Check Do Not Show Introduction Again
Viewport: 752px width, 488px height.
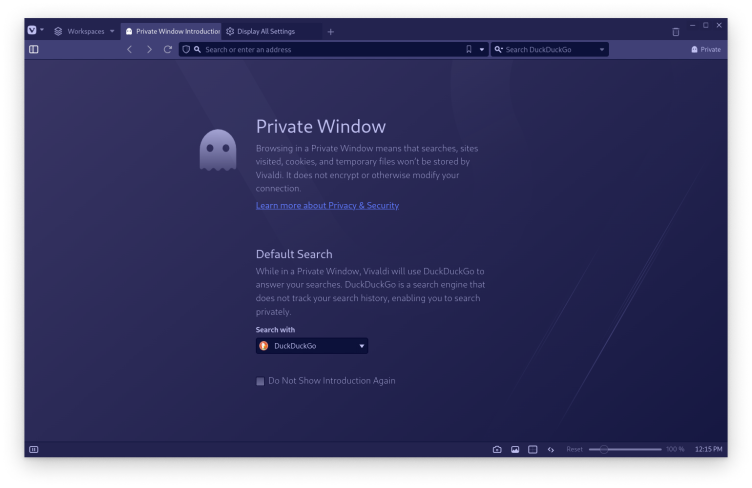[261, 381]
